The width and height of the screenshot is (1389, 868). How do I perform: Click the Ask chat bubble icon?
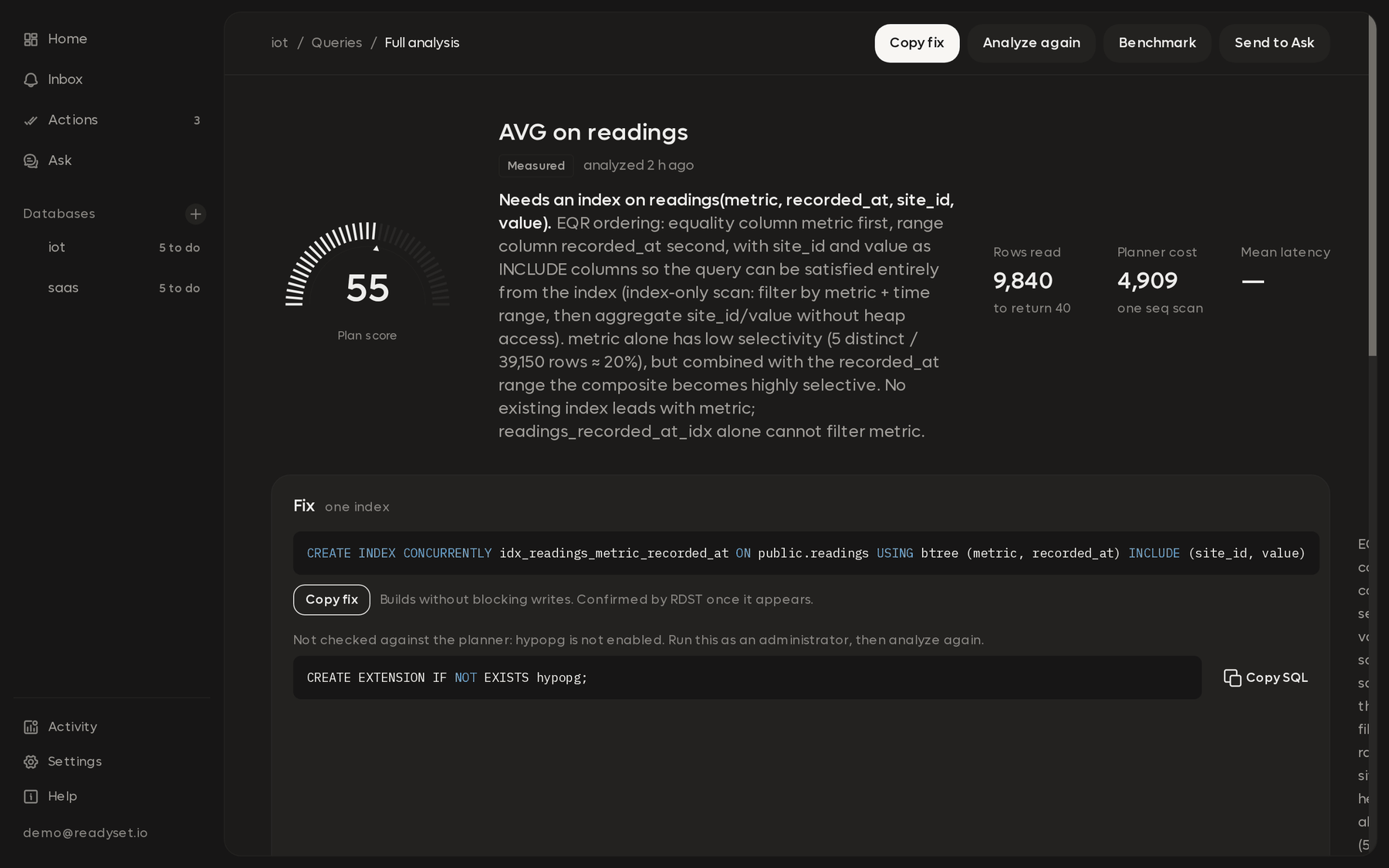[x=31, y=160]
